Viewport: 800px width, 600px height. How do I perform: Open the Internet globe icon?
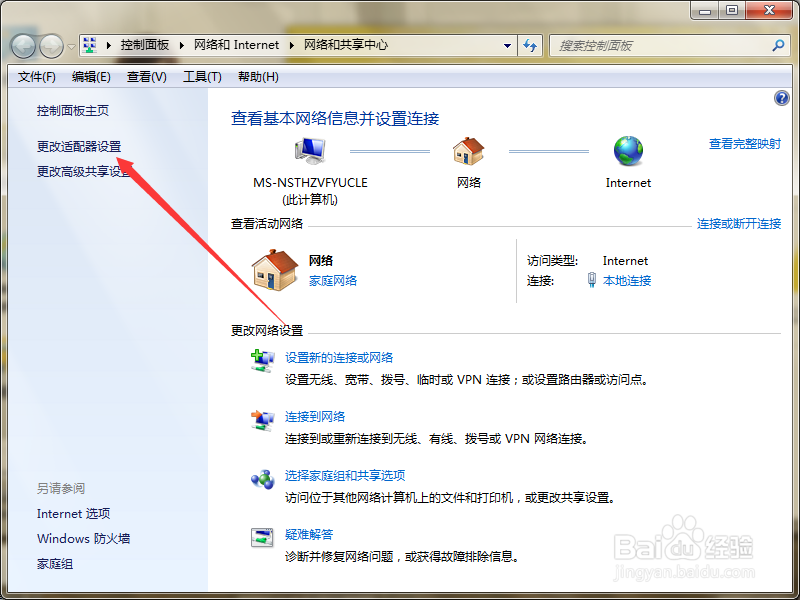click(x=628, y=150)
